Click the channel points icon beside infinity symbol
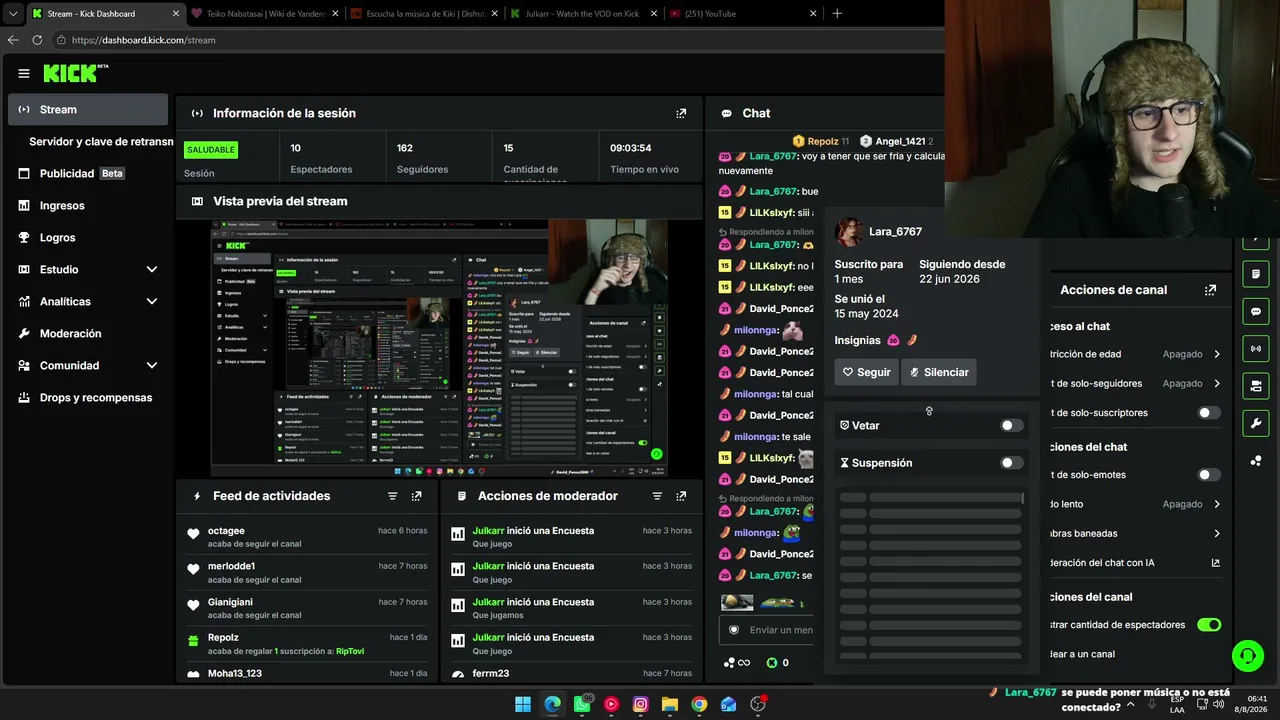Image resolution: width=1280 pixels, height=720 pixels. point(729,662)
